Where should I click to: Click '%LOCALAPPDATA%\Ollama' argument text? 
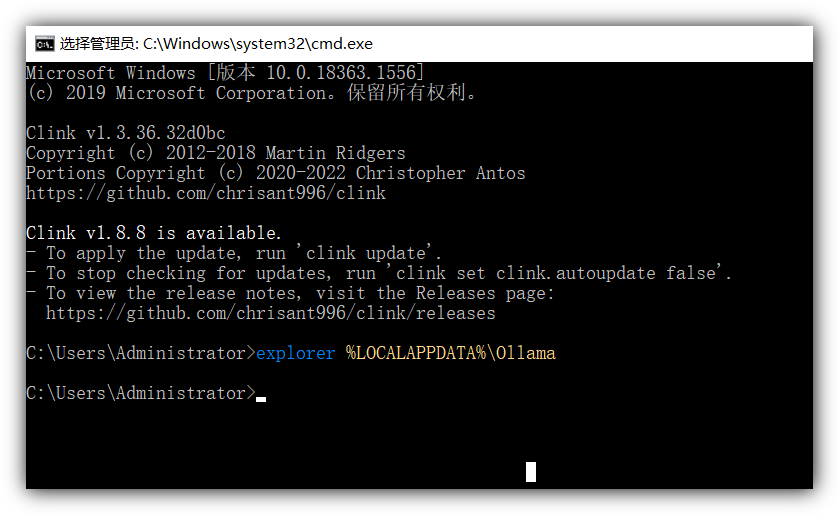[451, 353]
